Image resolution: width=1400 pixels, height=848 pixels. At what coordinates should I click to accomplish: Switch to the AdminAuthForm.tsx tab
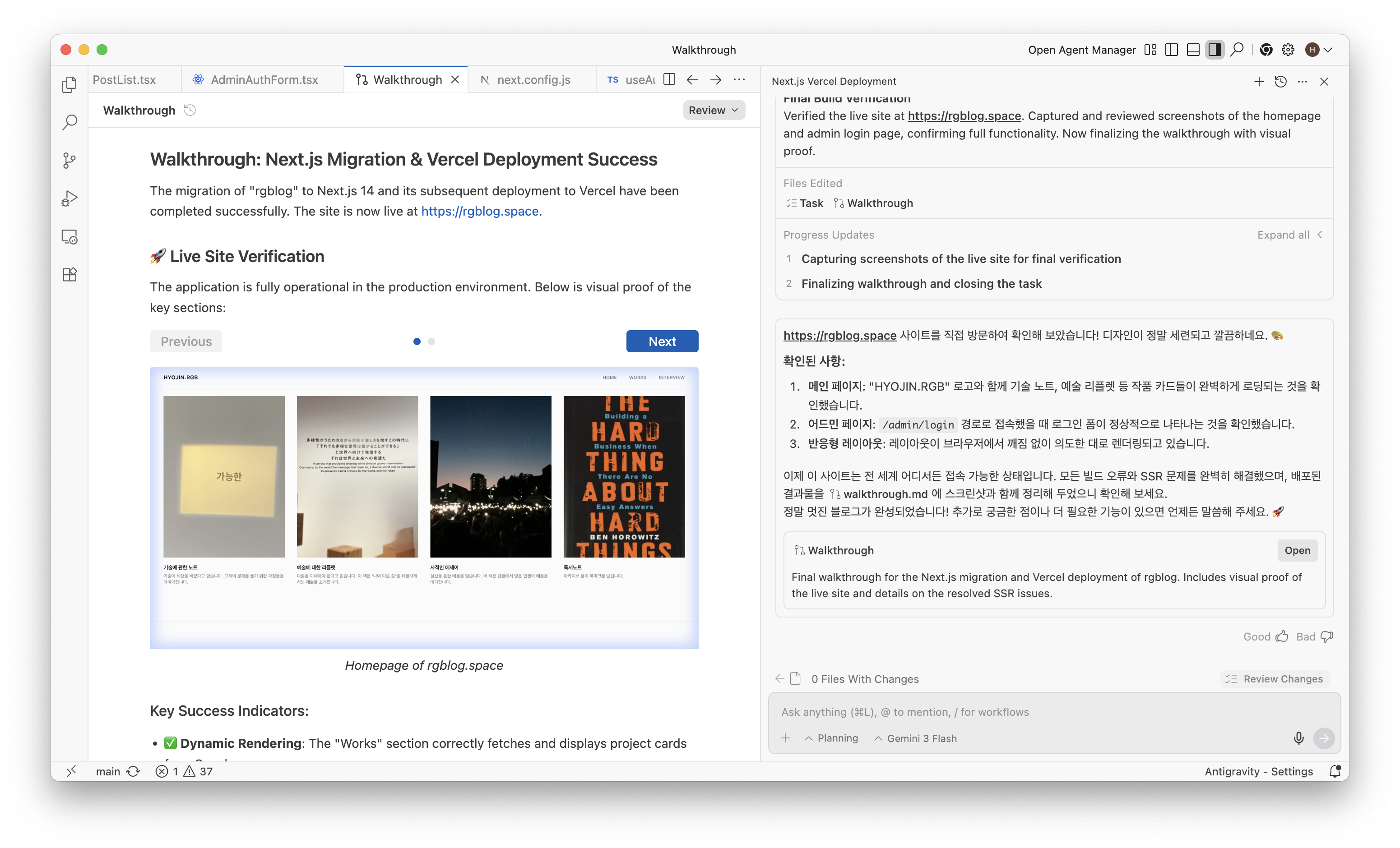pyautogui.click(x=264, y=79)
